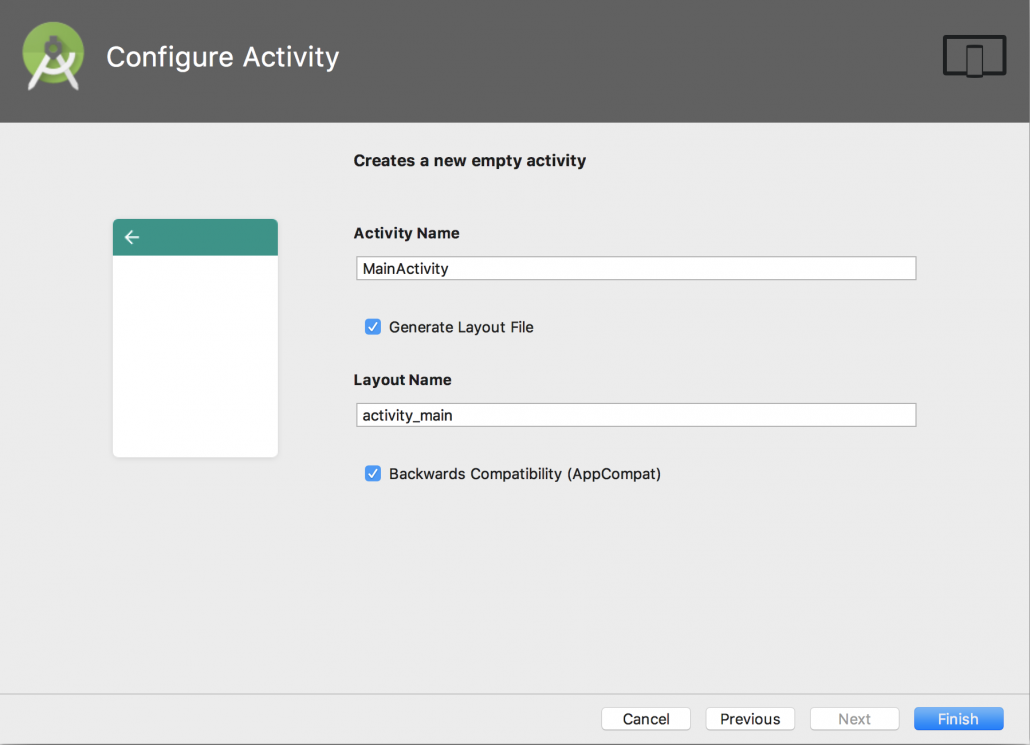Select the empty activity preview thumbnail body
1030x745 pixels.
[x=195, y=355]
